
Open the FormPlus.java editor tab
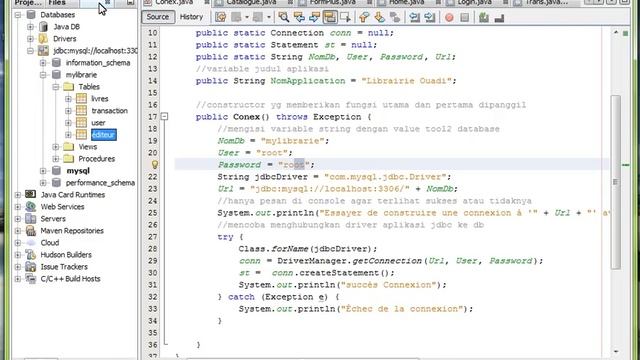(x=333, y=2)
